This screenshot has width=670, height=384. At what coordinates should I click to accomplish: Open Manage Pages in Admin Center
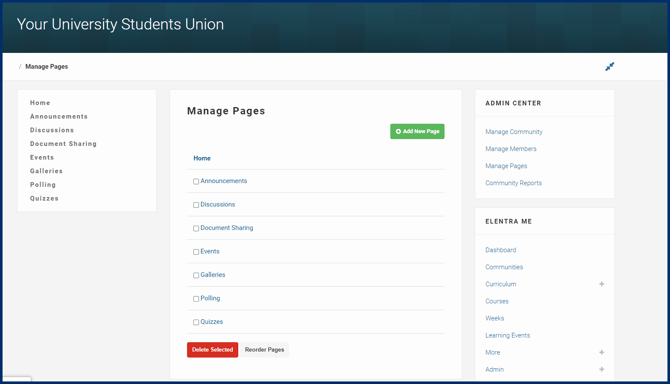pos(506,166)
